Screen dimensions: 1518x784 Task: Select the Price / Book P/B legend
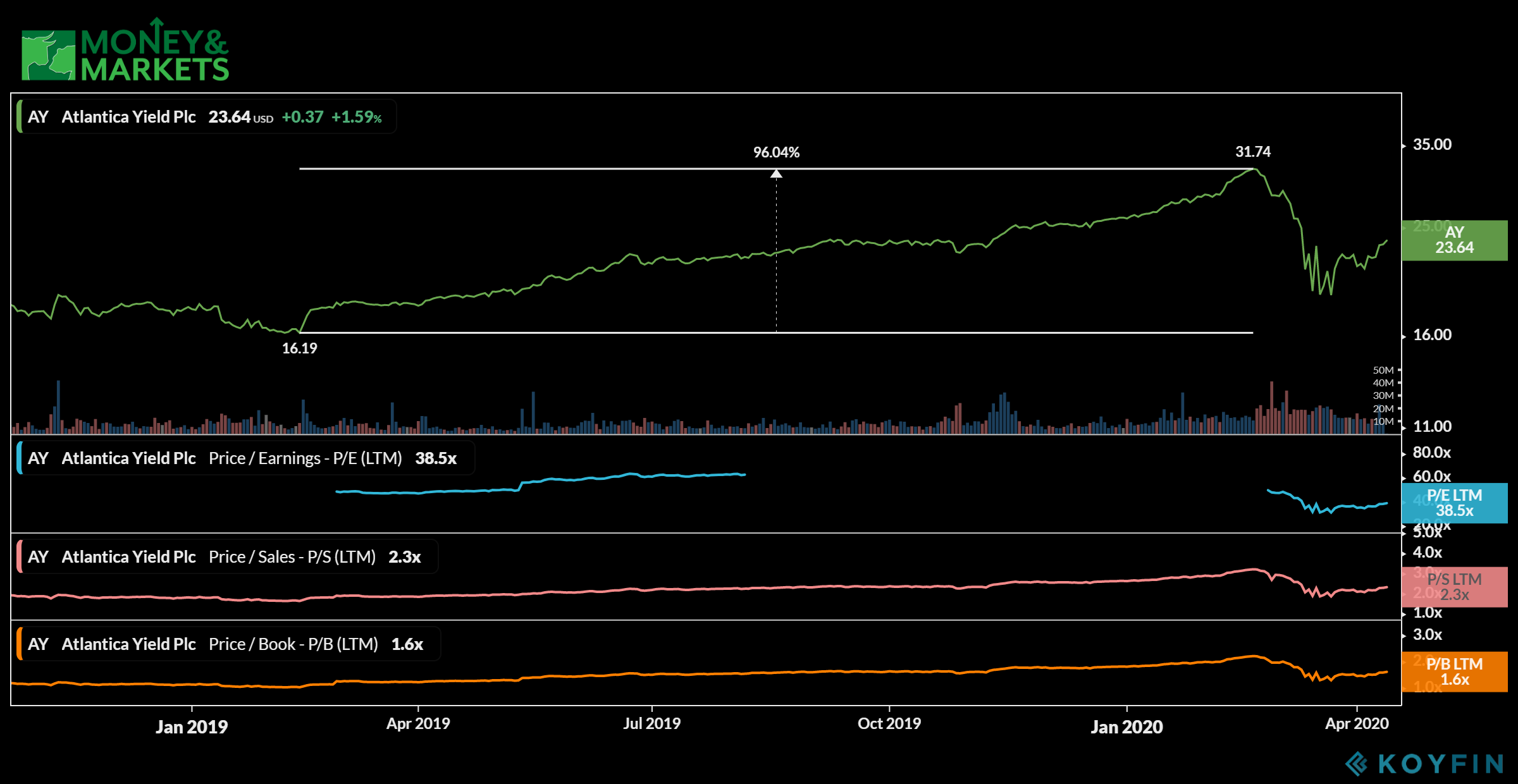pyautogui.click(x=228, y=644)
